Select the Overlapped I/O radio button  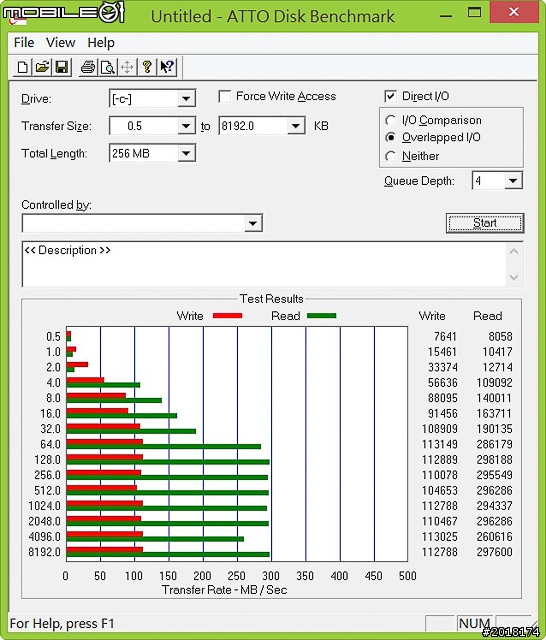click(391, 138)
